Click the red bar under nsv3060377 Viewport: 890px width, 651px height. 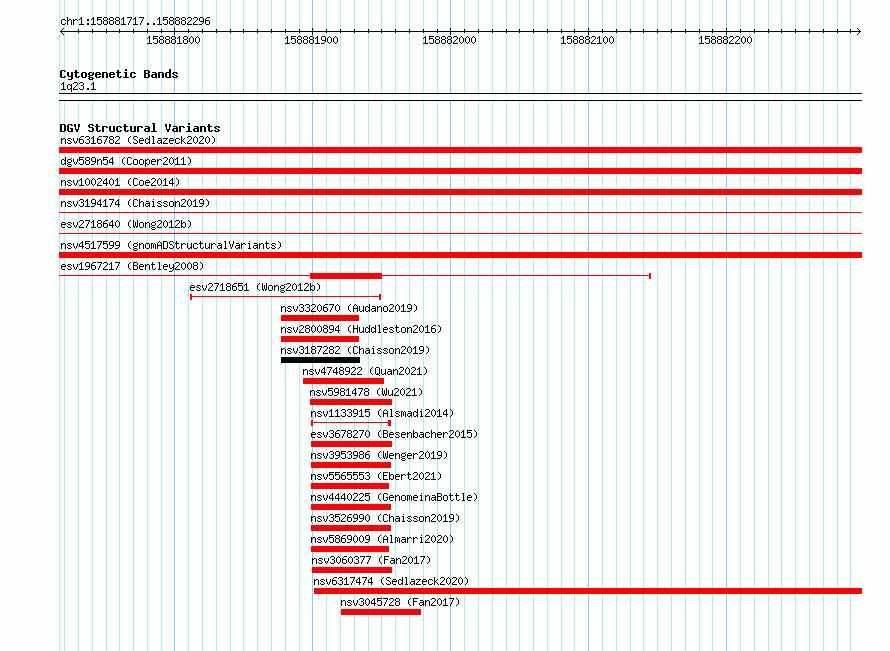pos(352,570)
